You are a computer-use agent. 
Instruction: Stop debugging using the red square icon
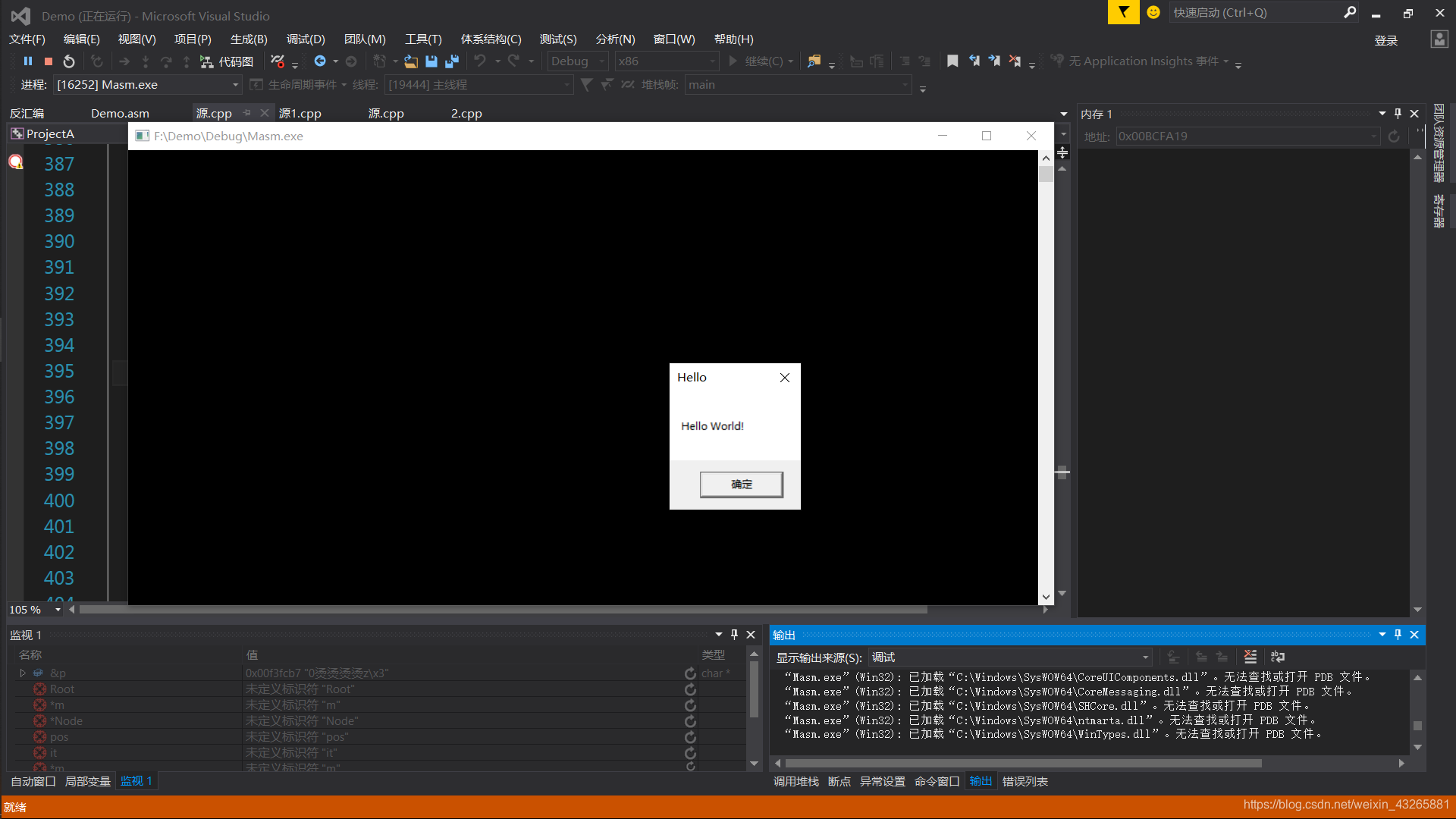[x=48, y=61]
